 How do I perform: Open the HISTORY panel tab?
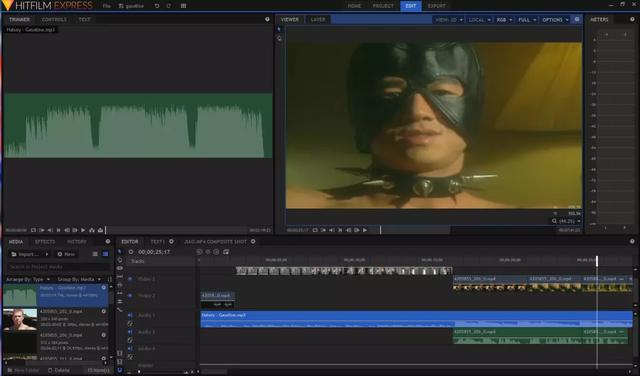(77, 242)
